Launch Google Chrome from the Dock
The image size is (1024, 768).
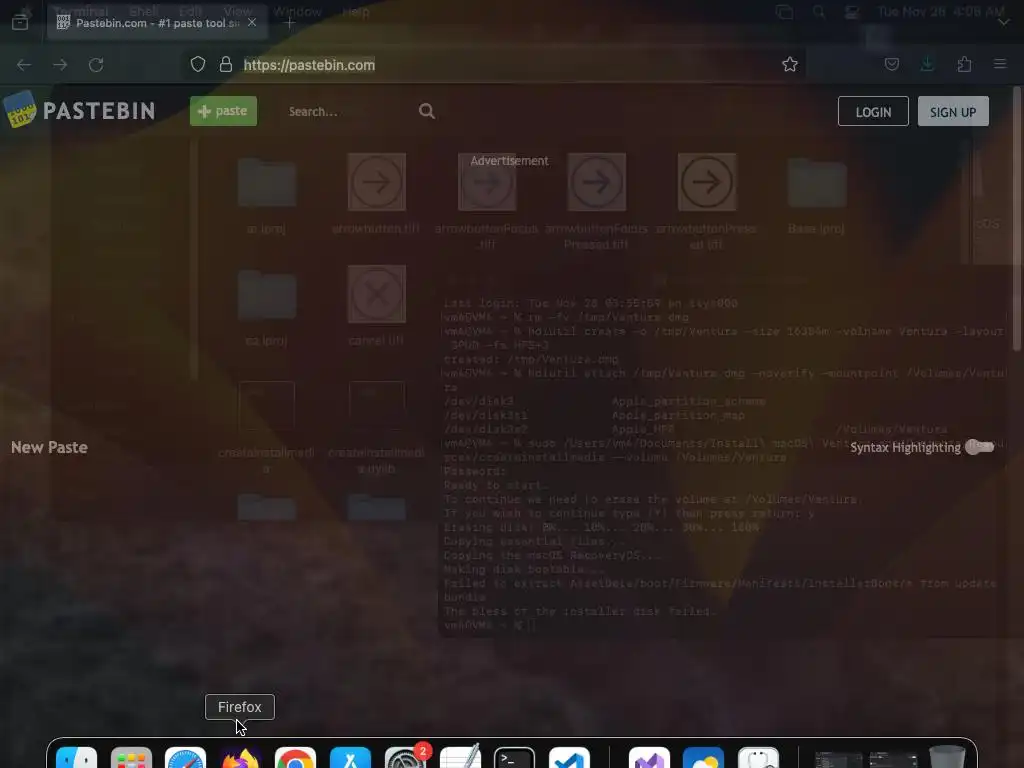(295, 759)
